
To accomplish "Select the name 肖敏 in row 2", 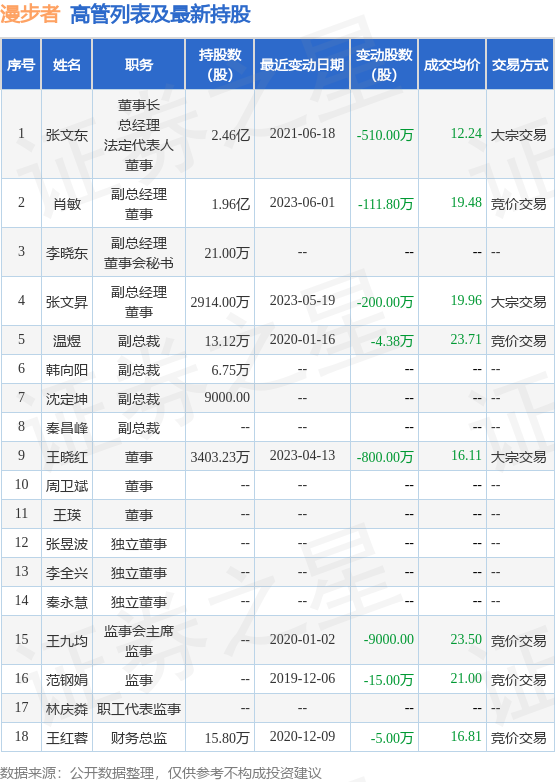I will tap(67, 203).
